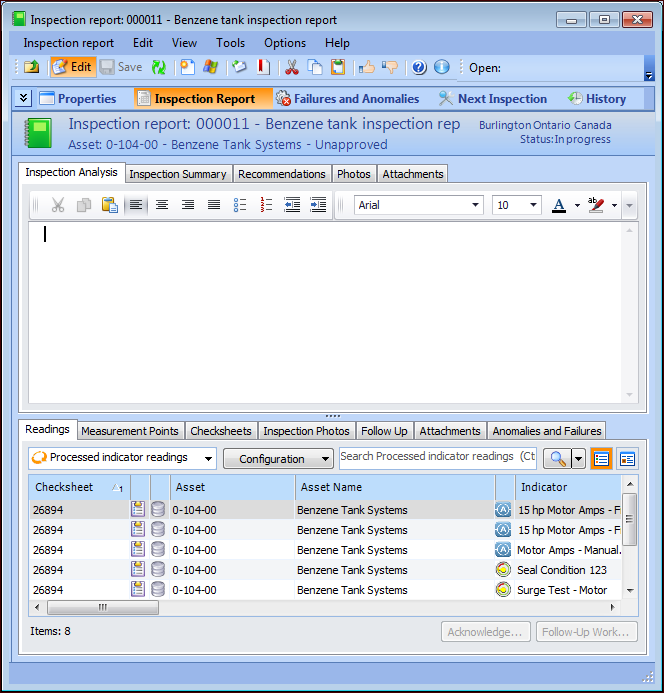Click the Paste clipboard icon in main toolbar
This screenshot has height=693, width=664.
pos(338,67)
